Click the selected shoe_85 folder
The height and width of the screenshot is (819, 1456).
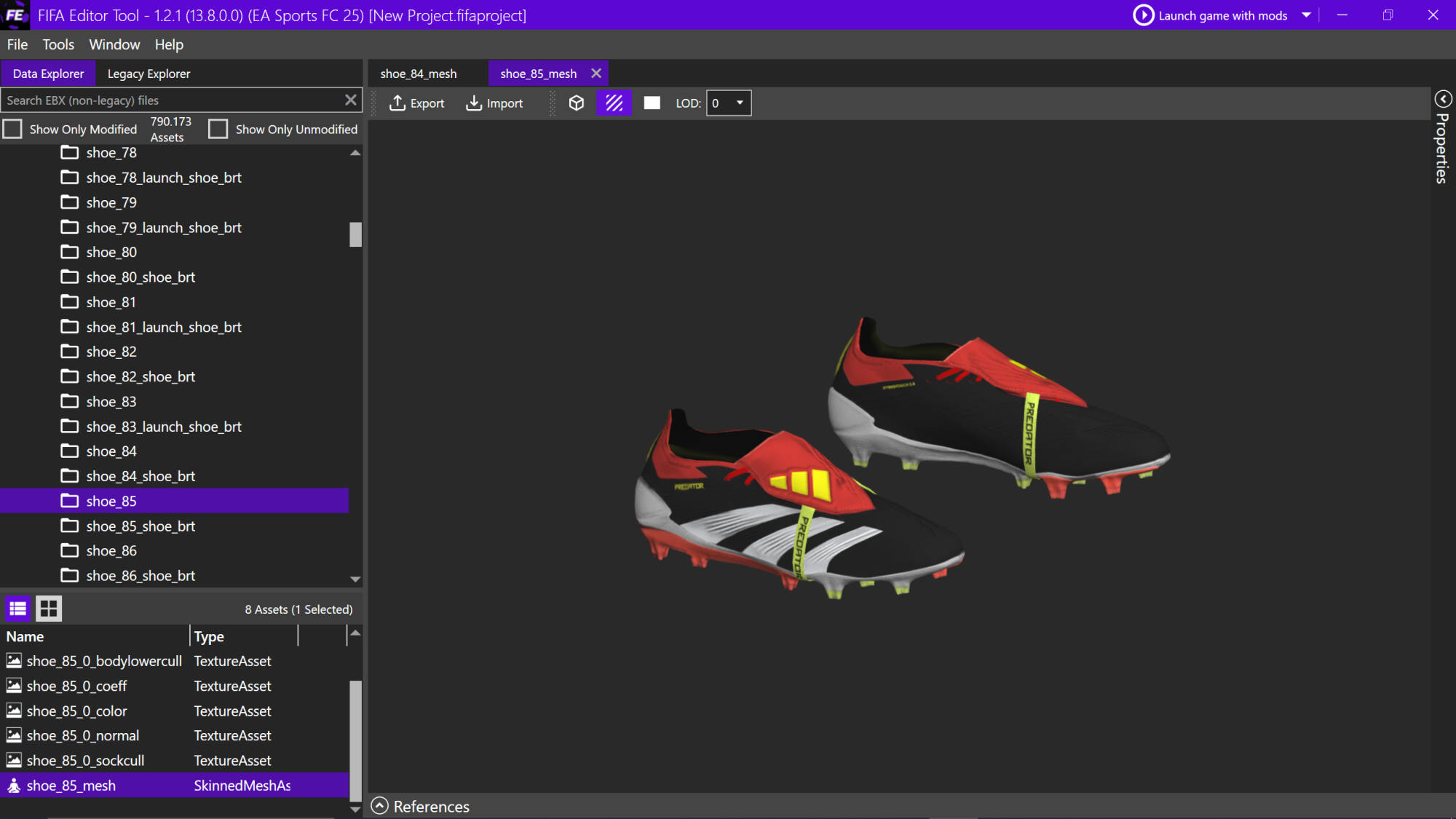pyautogui.click(x=174, y=501)
